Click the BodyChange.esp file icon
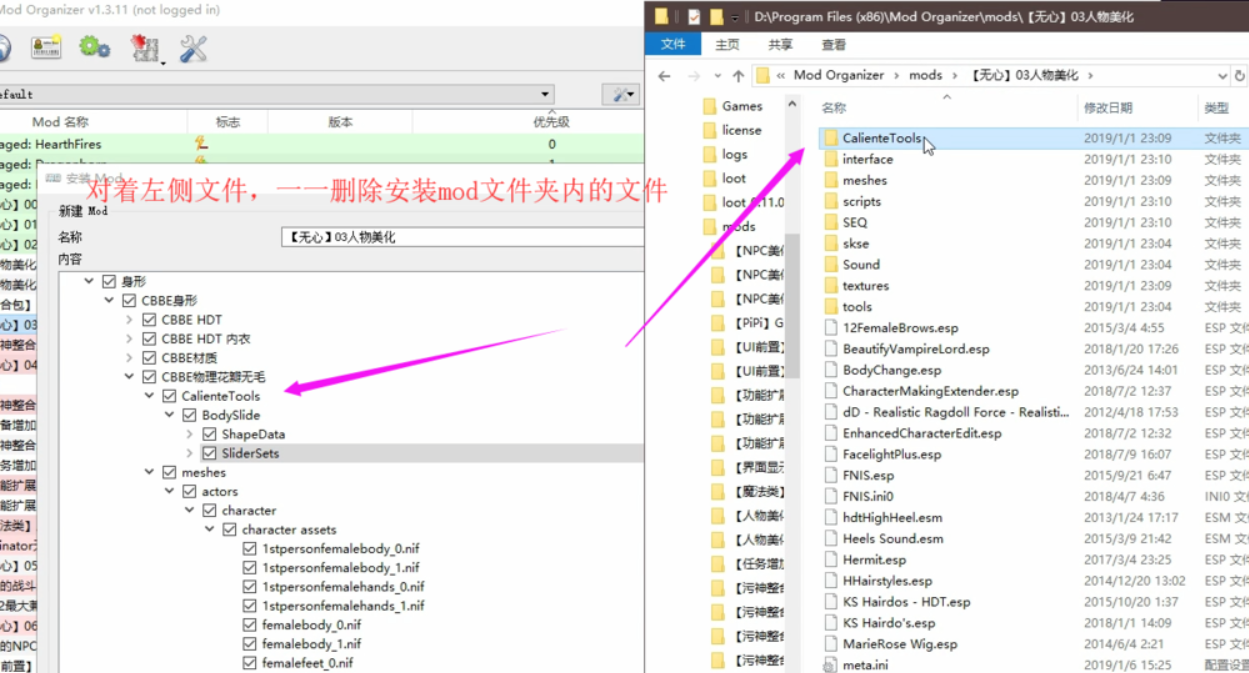This screenshot has width=1249, height=673. (830, 370)
